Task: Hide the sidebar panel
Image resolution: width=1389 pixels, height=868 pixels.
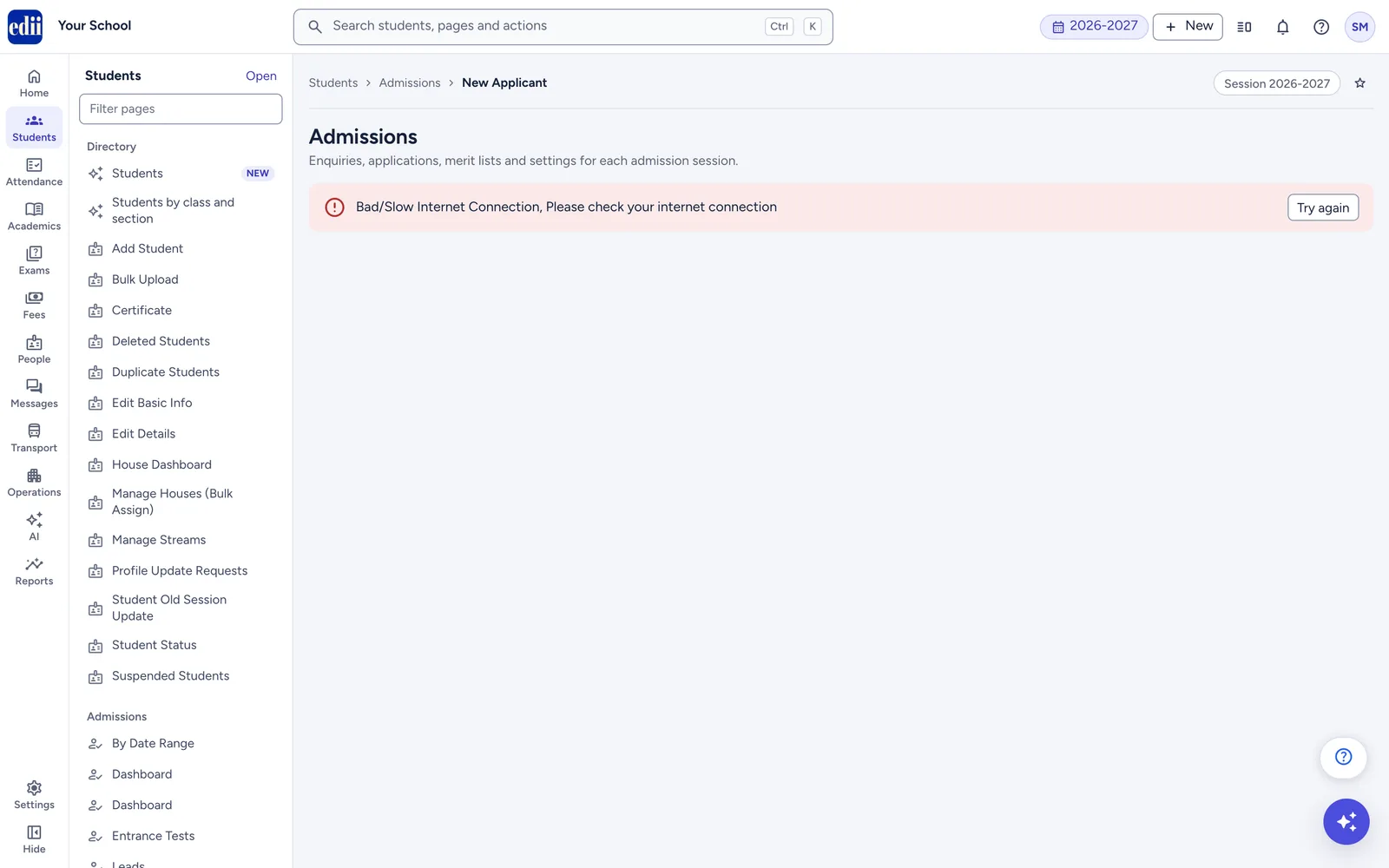Action: tap(34, 839)
